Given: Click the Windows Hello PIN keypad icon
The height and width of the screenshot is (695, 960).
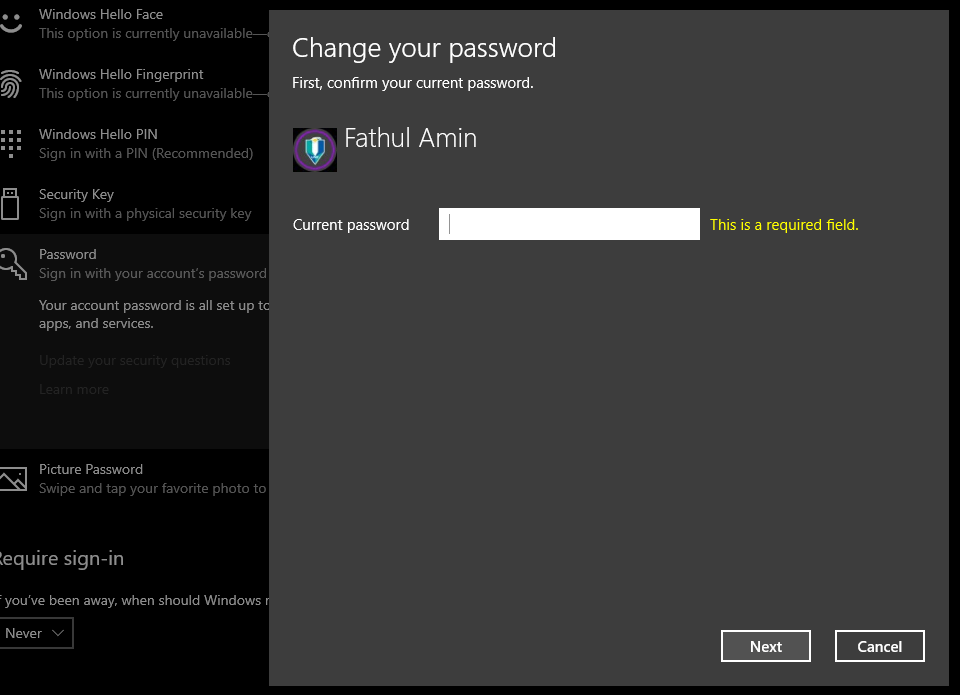Looking at the screenshot, I should tap(11, 144).
